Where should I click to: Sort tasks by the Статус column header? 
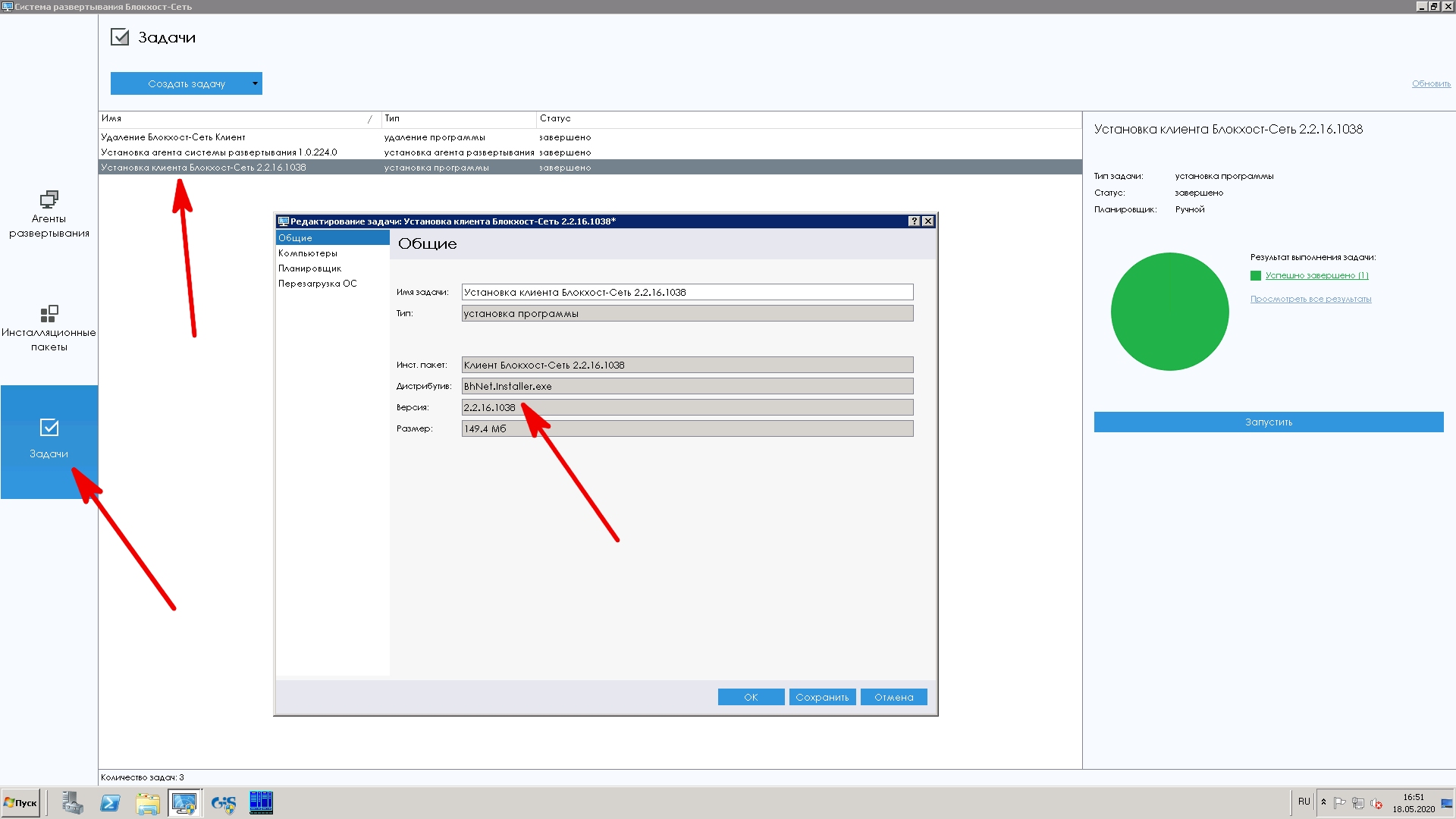coord(809,119)
